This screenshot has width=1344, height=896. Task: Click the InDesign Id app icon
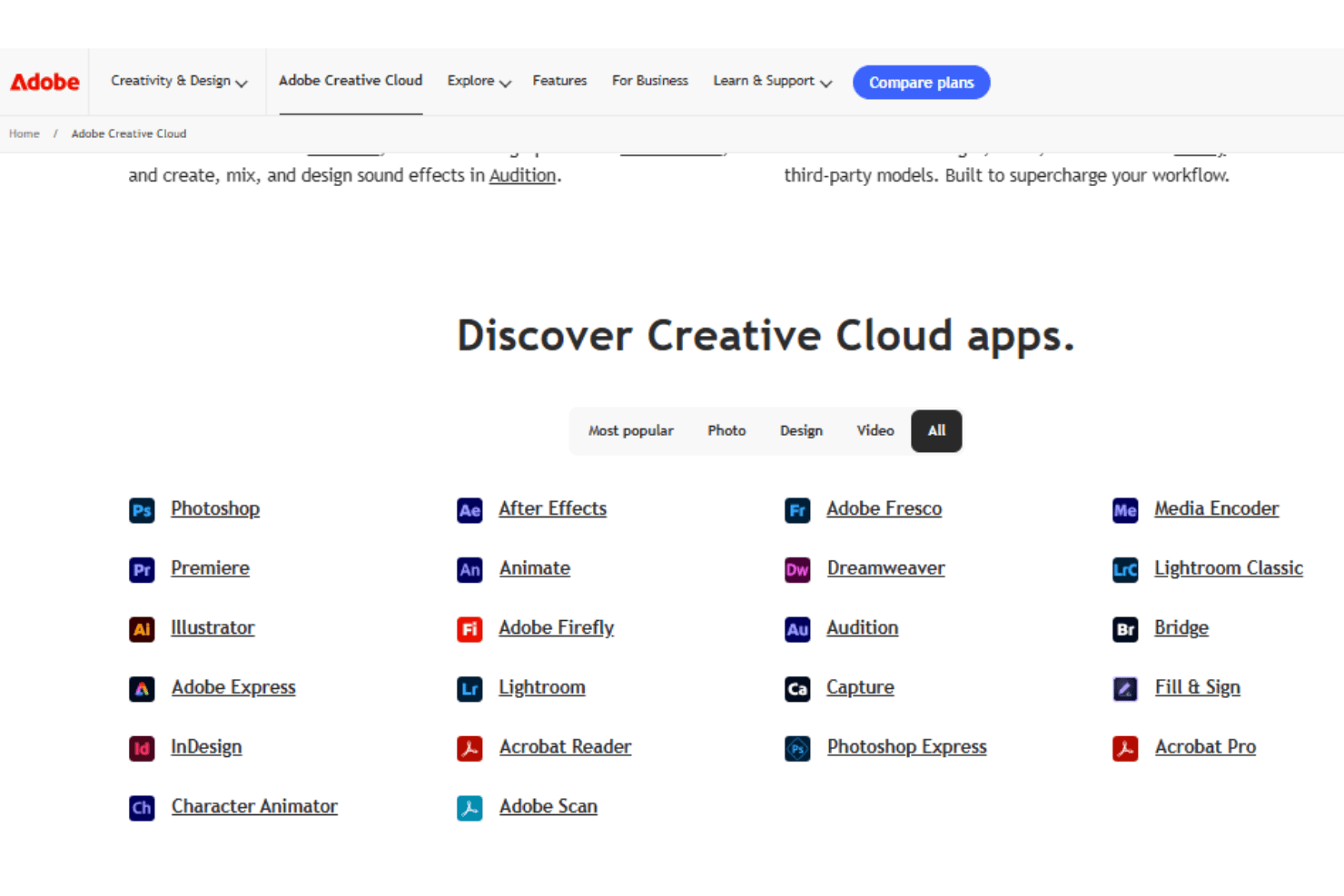(142, 749)
